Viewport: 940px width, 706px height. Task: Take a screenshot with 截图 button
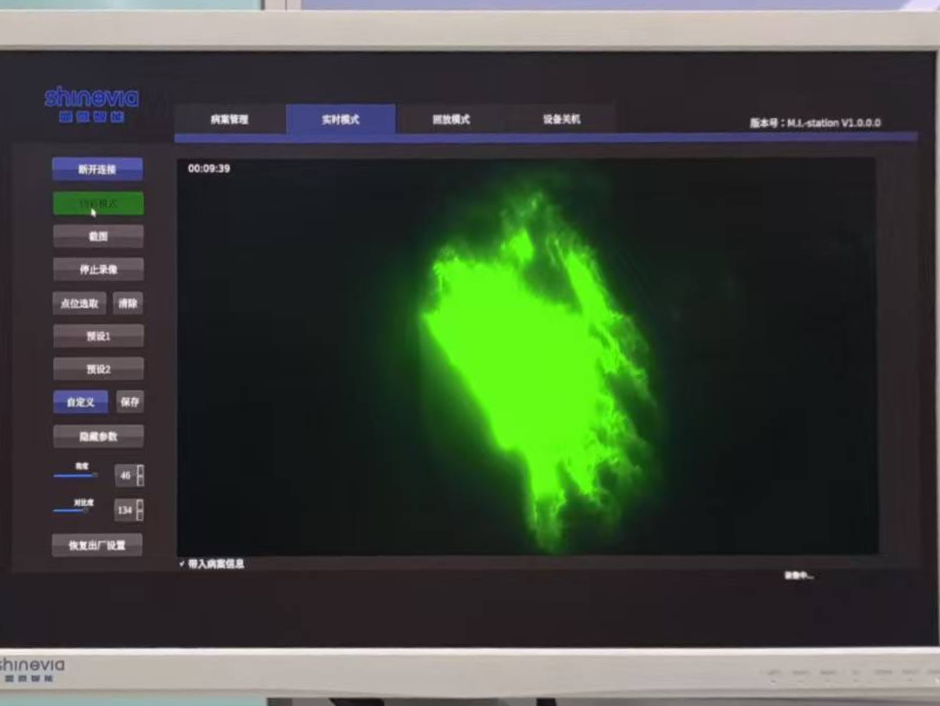point(97,237)
